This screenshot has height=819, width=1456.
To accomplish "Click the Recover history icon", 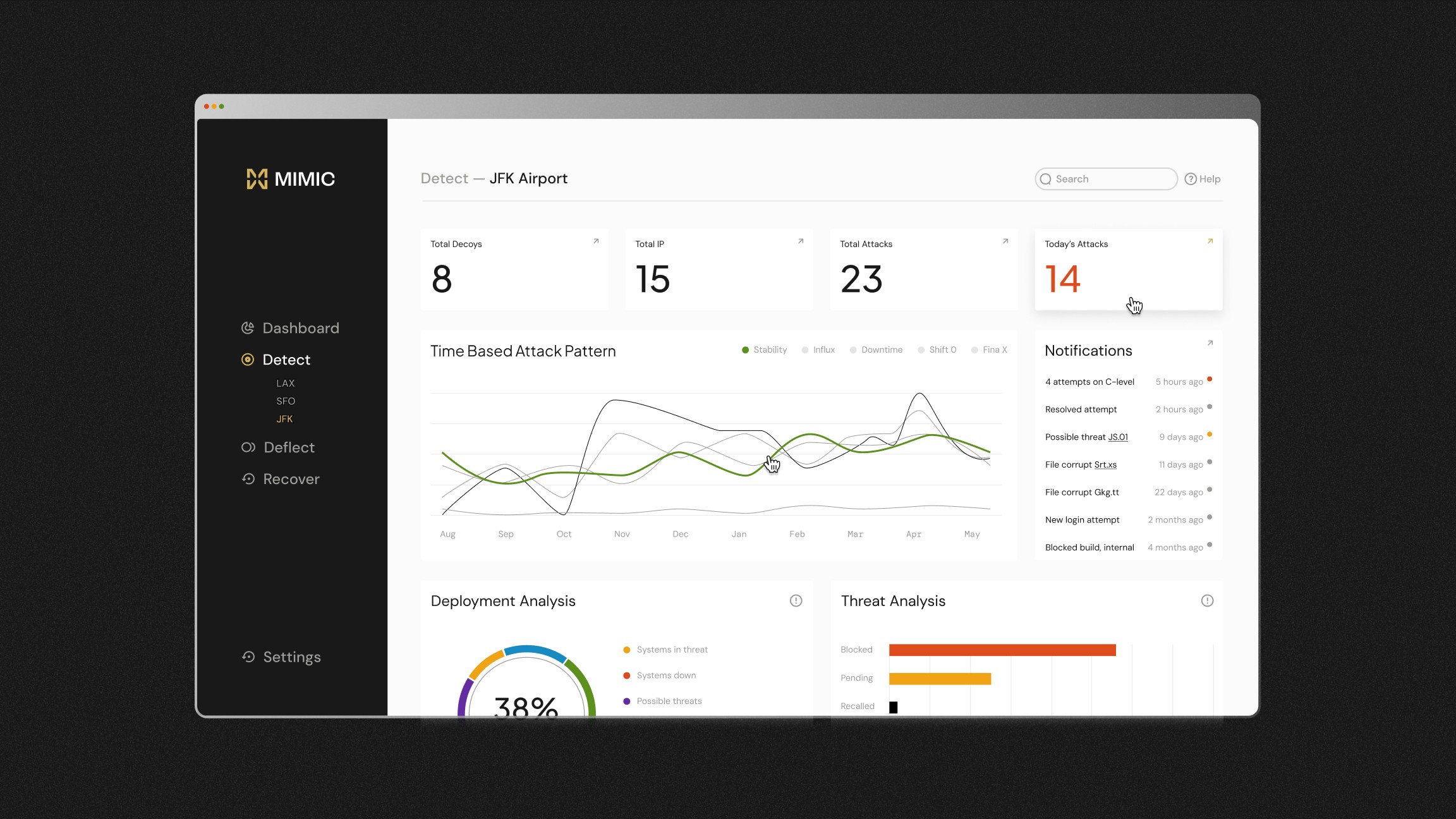I will coord(248,479).
